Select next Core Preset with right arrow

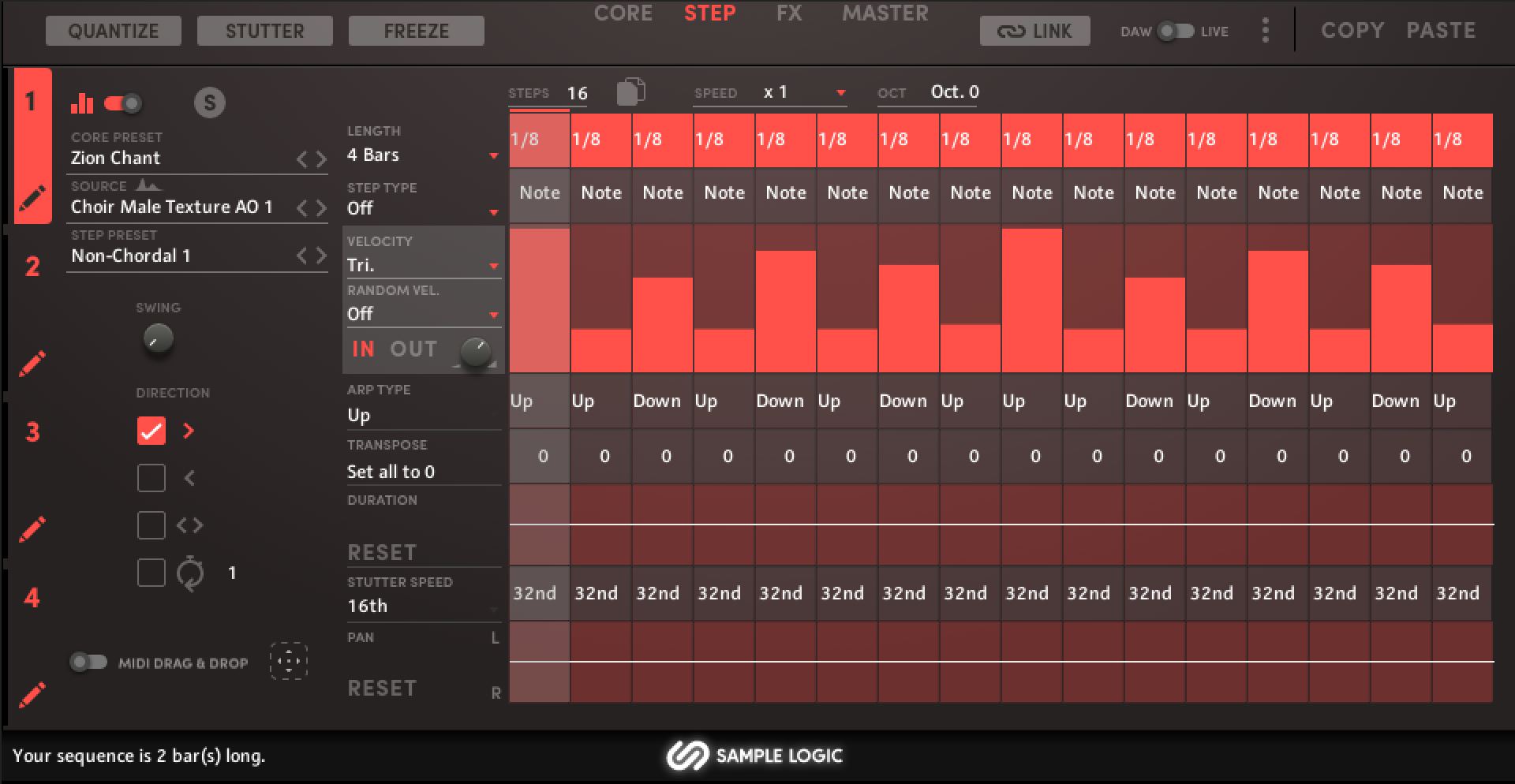[321, 159]
